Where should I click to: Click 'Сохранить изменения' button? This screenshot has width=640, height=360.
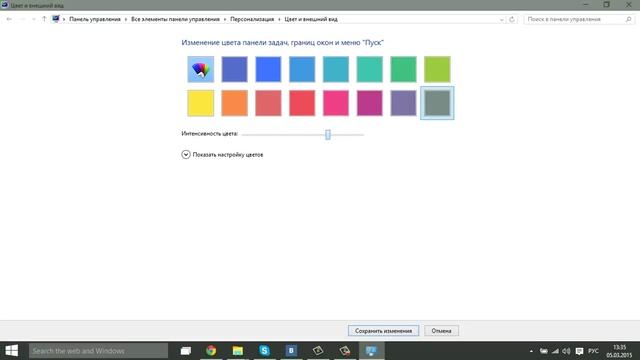click(383, 331)
